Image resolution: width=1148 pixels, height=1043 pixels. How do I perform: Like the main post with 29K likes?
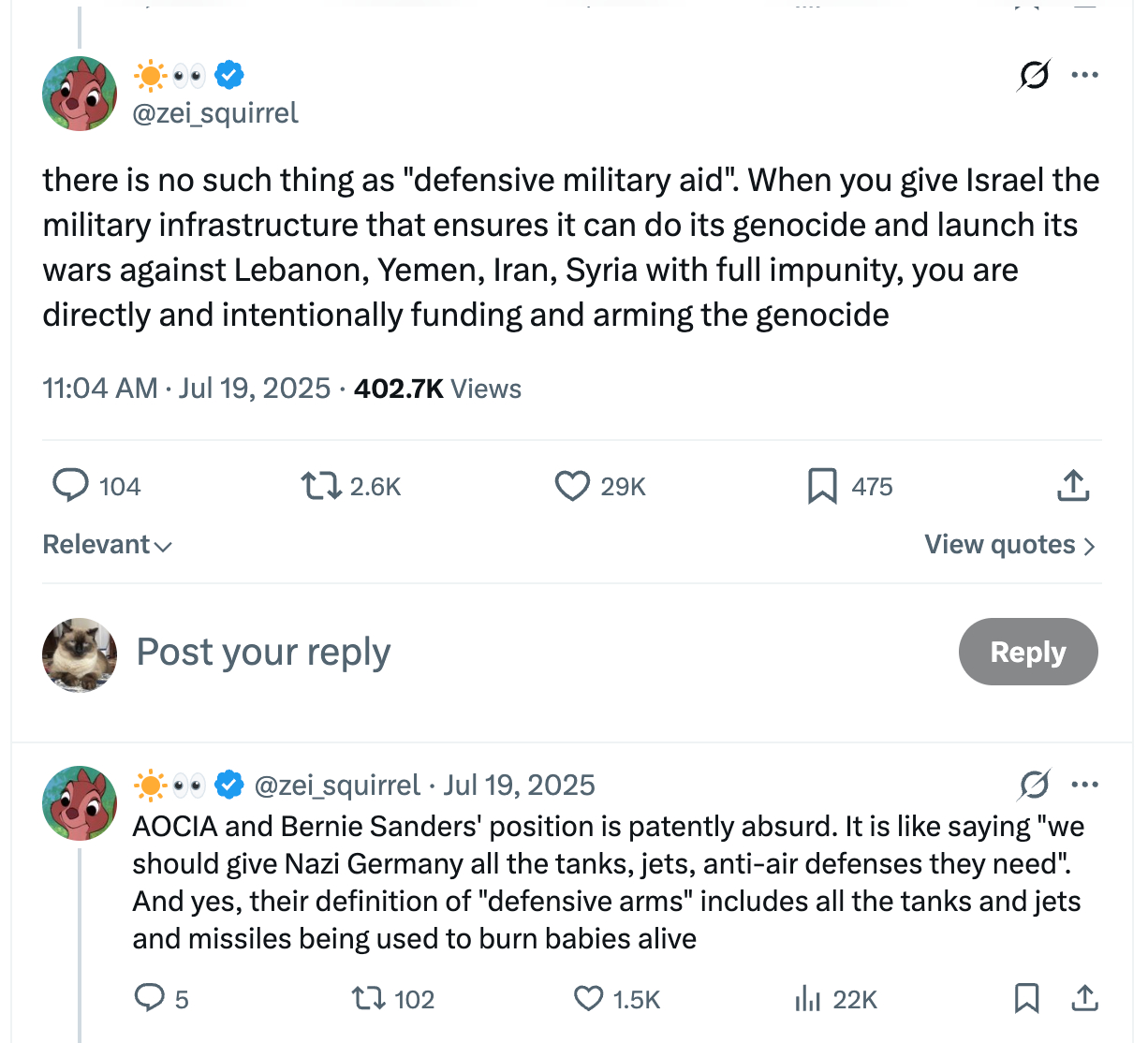pyautogui.click(x=572, y=486)
